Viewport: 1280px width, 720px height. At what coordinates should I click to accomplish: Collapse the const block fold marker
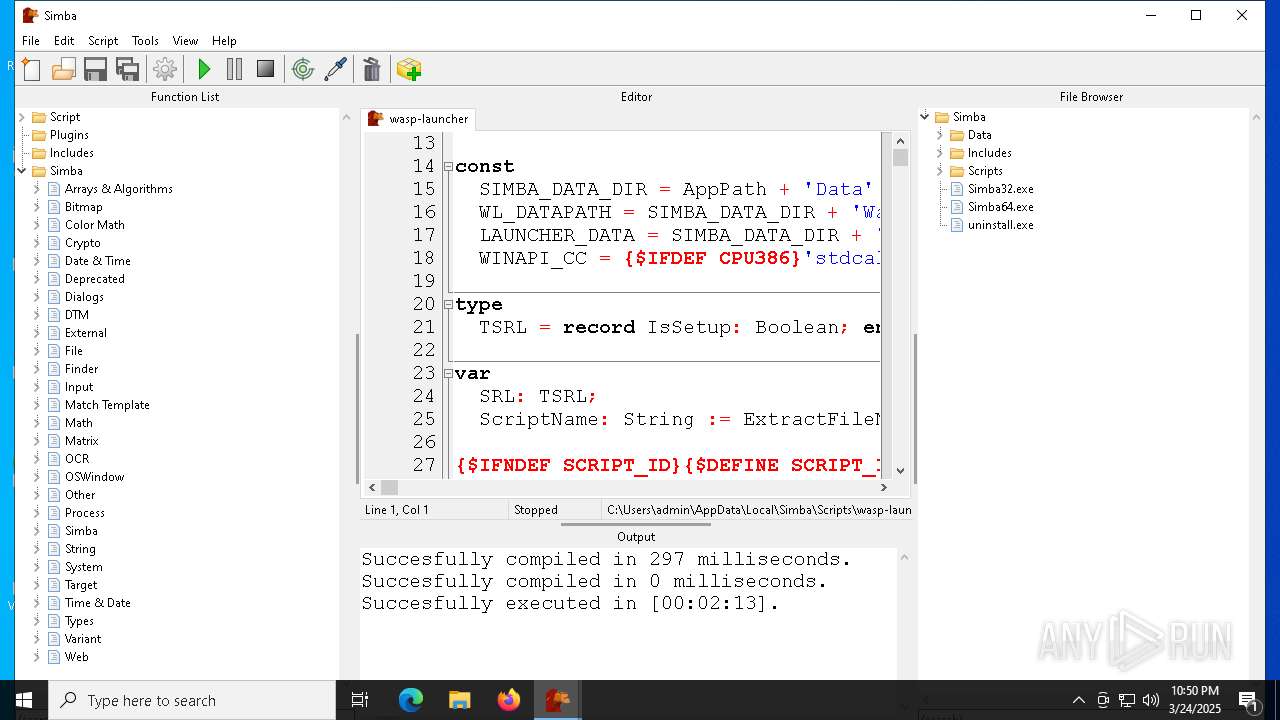[448, 167]
